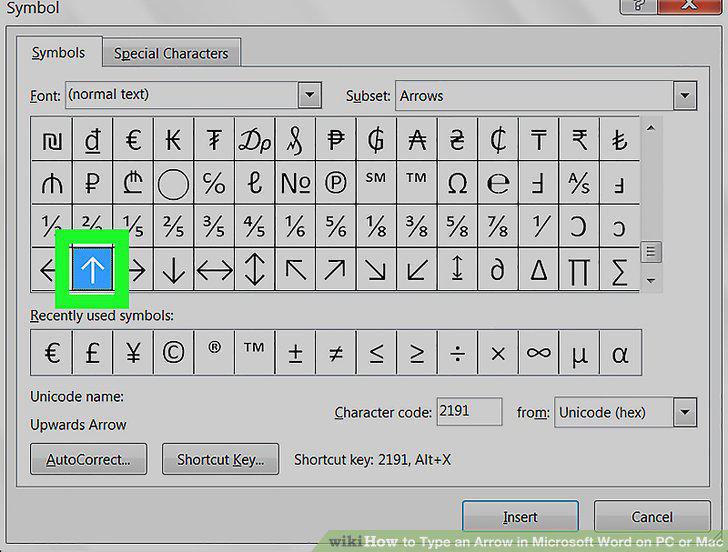Pick recently used micro (µ) symbol

pyautogui.click(x=579, y=353)
